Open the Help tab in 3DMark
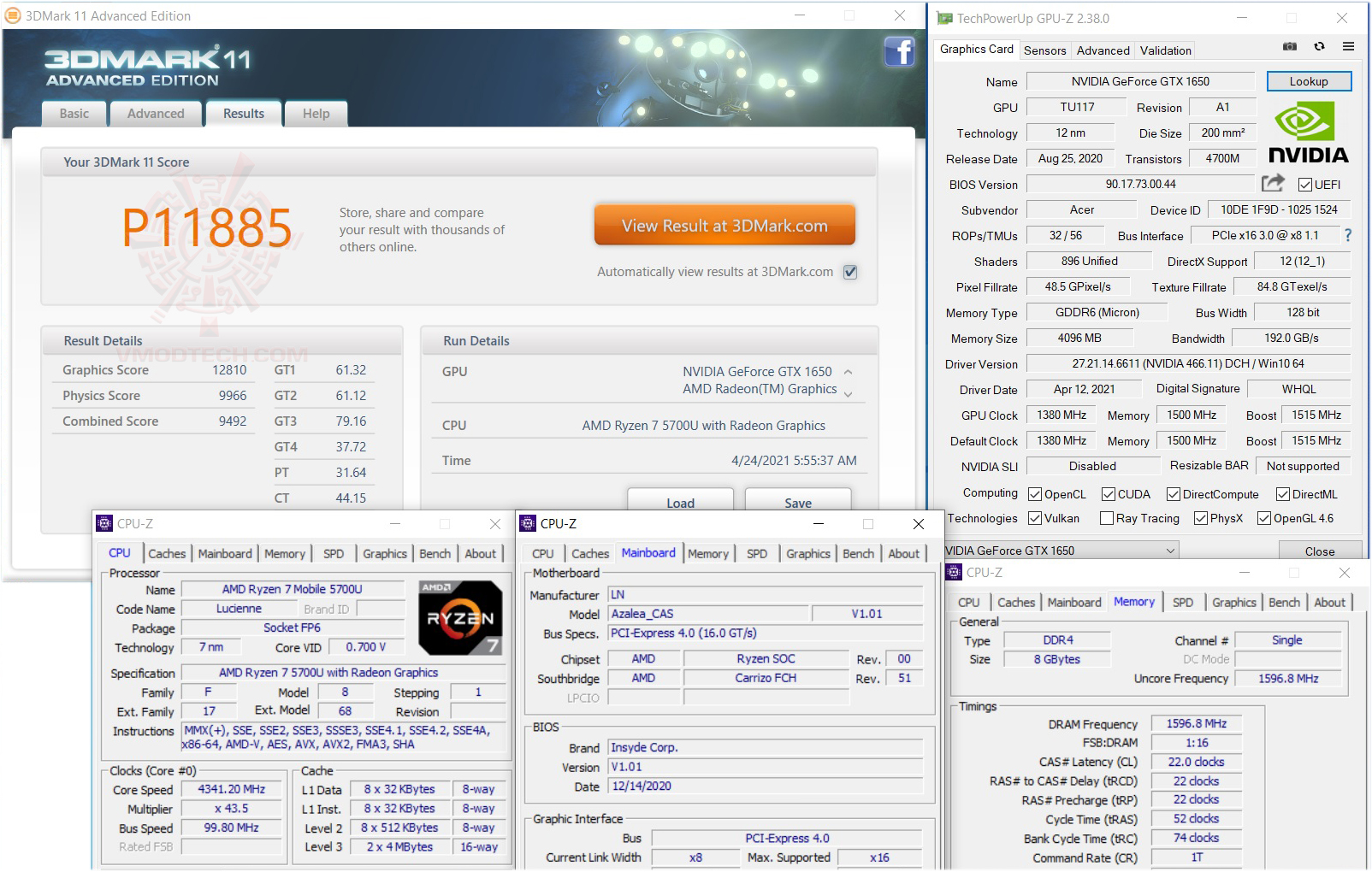Screen dimensions: 1372x872 (x=316, y=114)
